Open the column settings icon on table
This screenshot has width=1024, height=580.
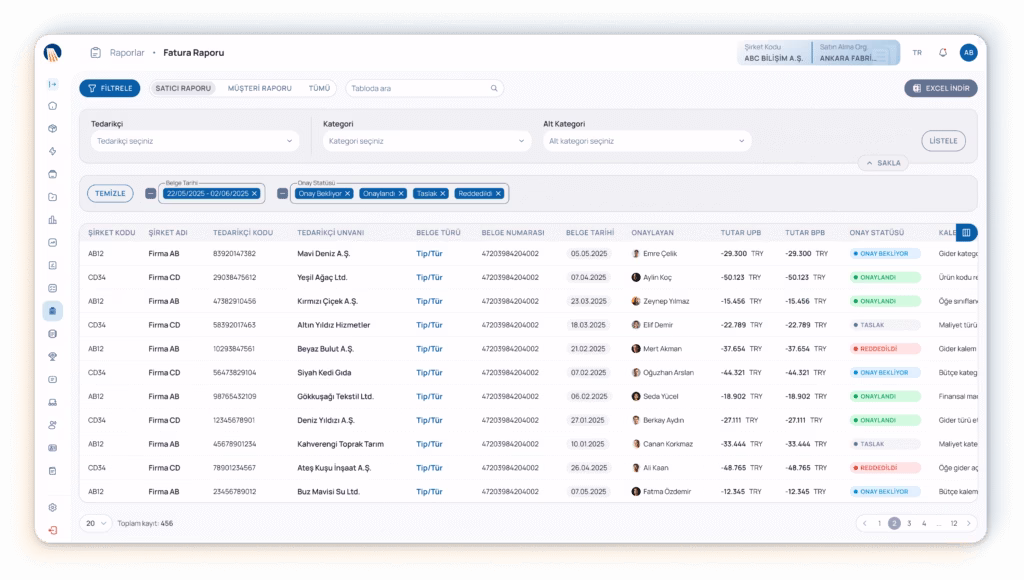click(967, 233)
